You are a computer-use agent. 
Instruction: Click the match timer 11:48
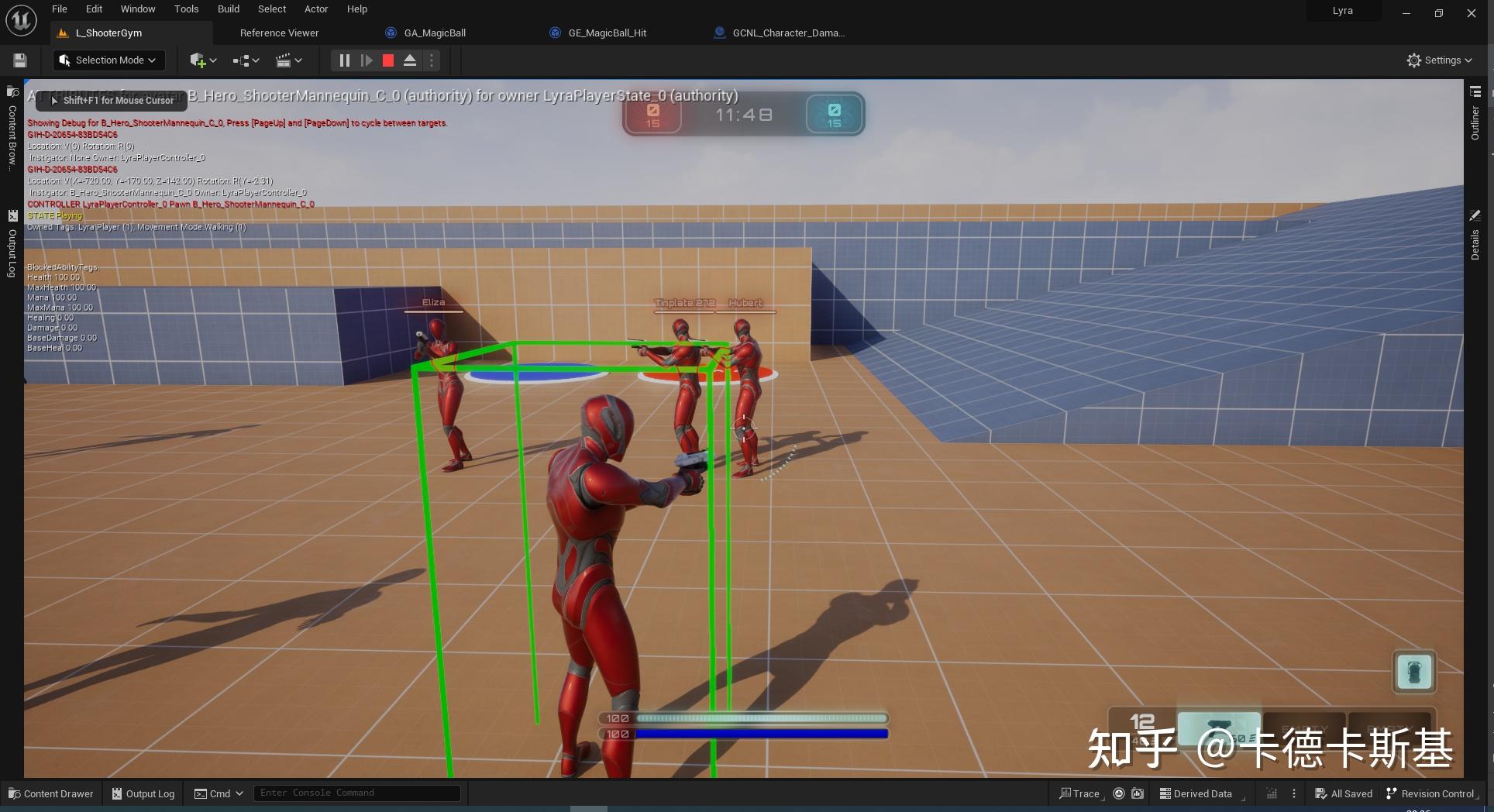pyautogui.click(x=744, y=115)
